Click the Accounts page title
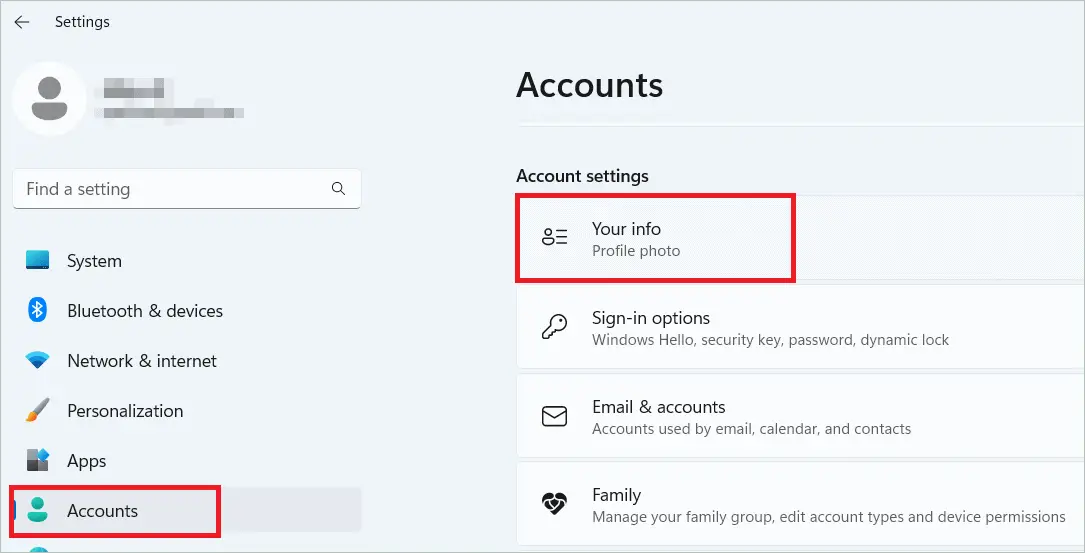This screenshot has height=553, width=1085. tap(590, 85)
